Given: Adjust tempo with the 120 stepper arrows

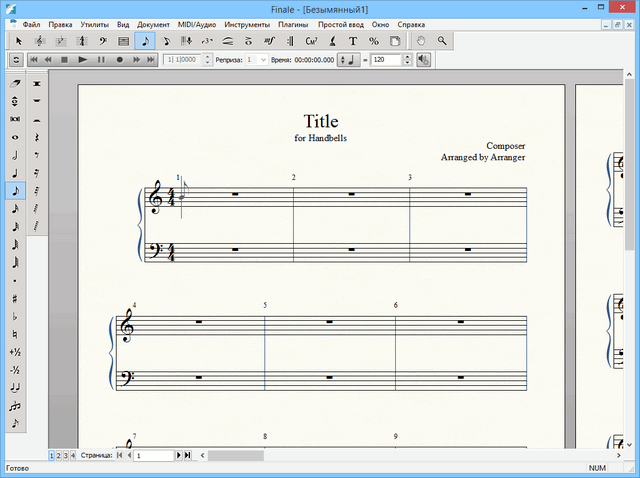Looking at the screenshot, I should (x=407, y=60).
